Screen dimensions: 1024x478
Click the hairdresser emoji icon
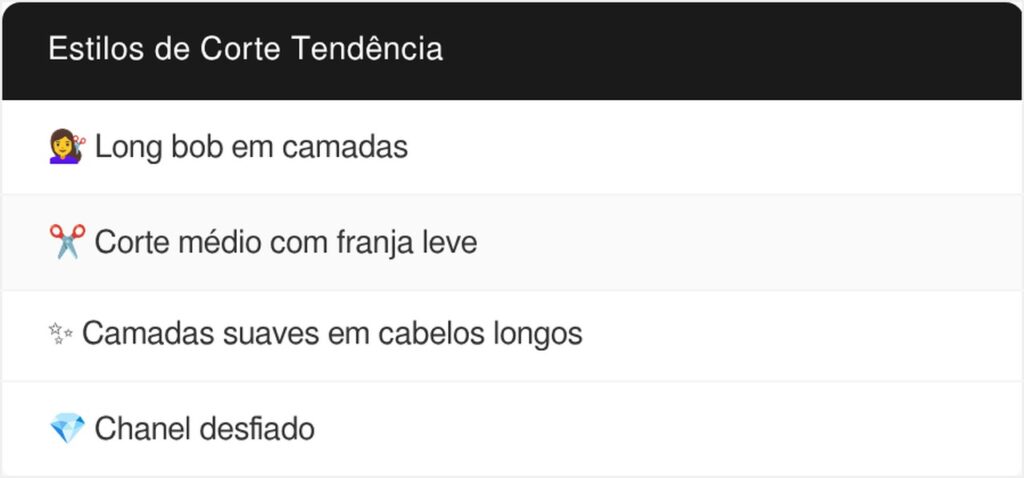pyautogui.click(x=67, y=147)
